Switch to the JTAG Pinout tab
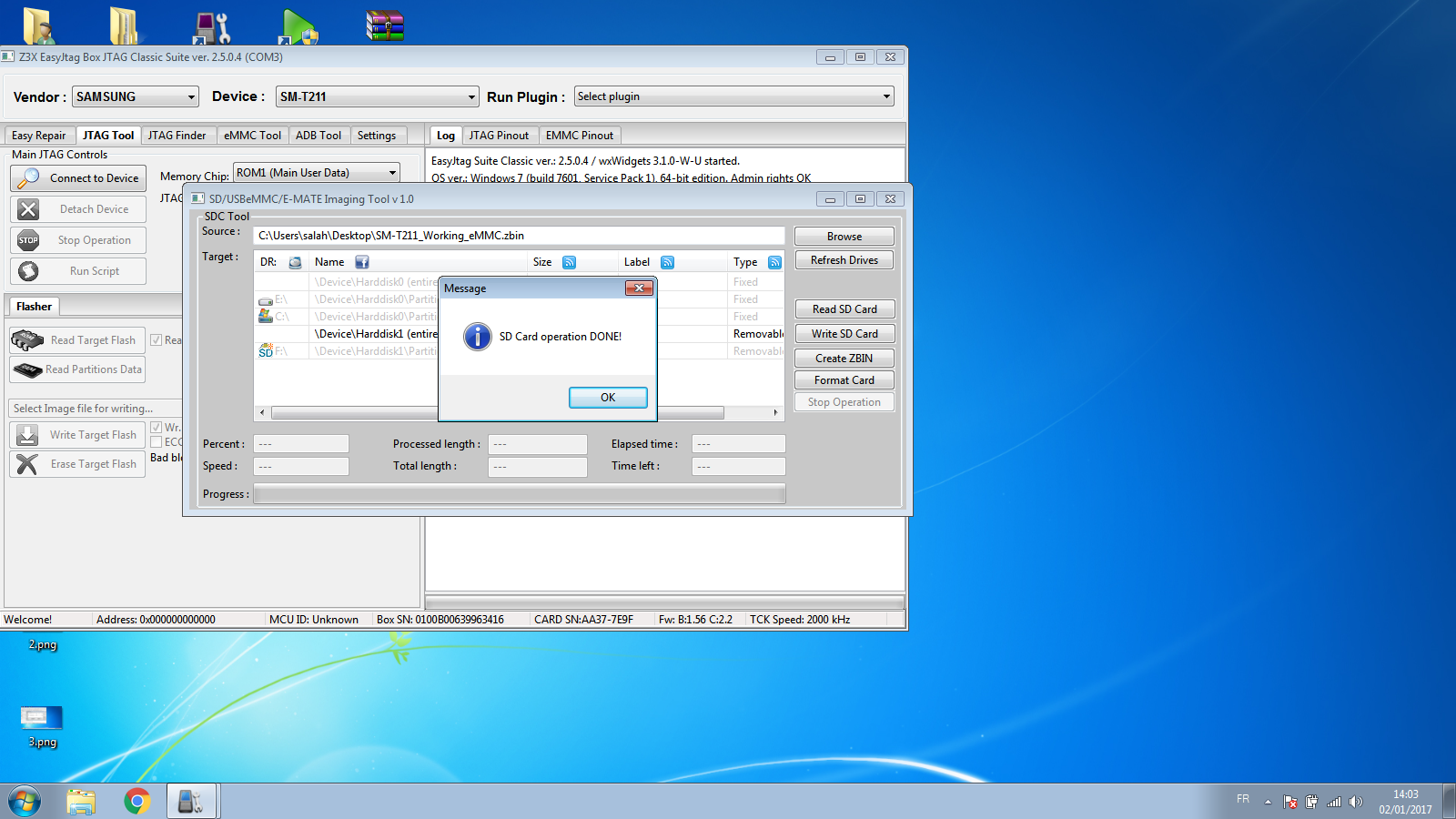Viewport: 1456px width, 819px height. pyautogui.click(x=499, y=136)
